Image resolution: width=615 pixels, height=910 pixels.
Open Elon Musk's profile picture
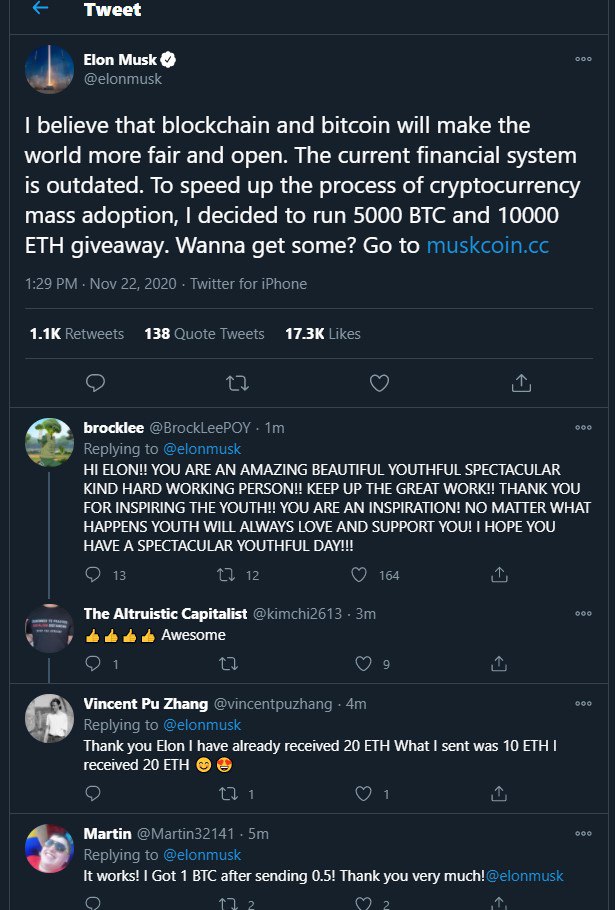(49, 69)
